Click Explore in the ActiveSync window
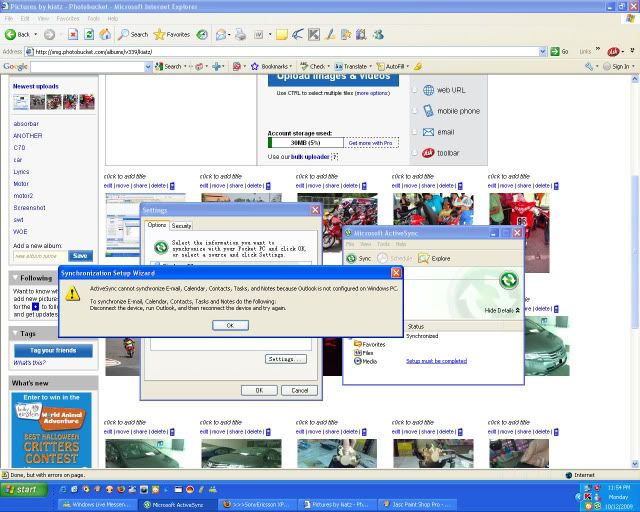The height and width of the screenshot is (512, 640). tap(435, 258)
